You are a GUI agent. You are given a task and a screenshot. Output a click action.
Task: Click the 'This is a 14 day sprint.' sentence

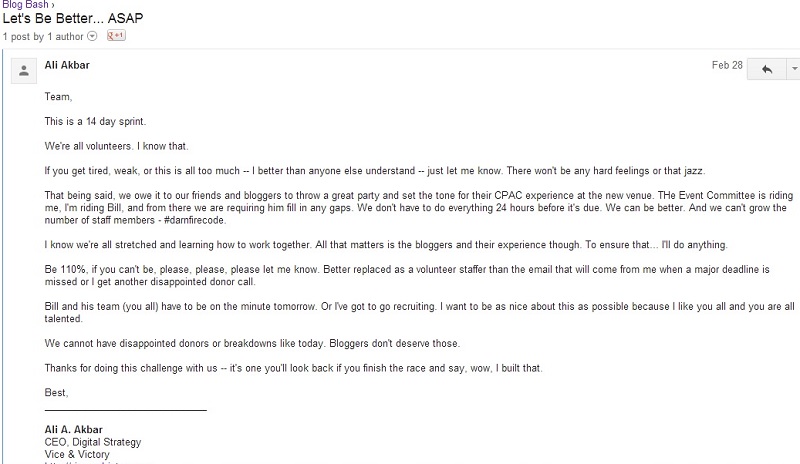click(95, 121)
